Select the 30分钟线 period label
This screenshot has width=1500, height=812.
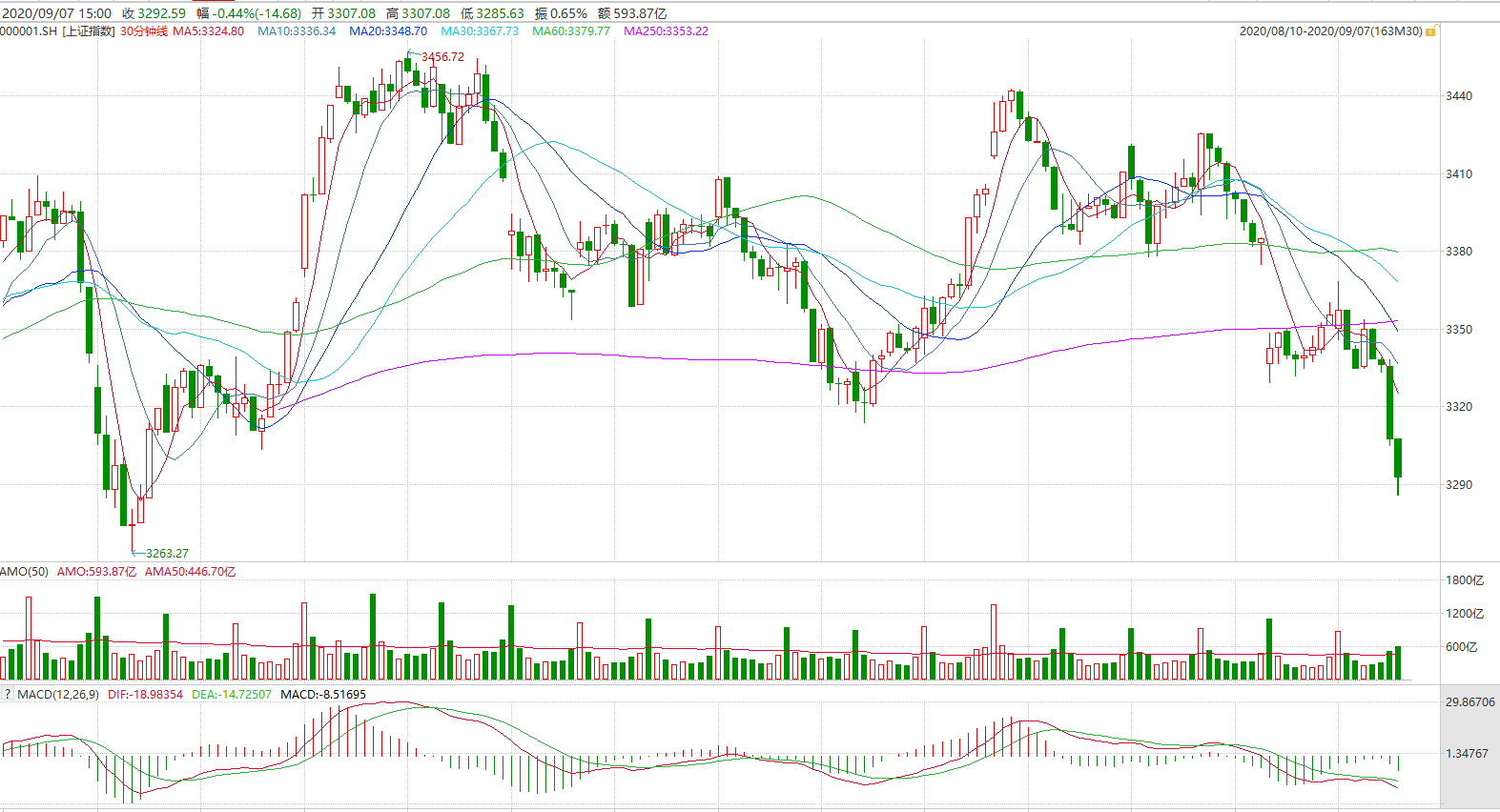tap(144, 31)
